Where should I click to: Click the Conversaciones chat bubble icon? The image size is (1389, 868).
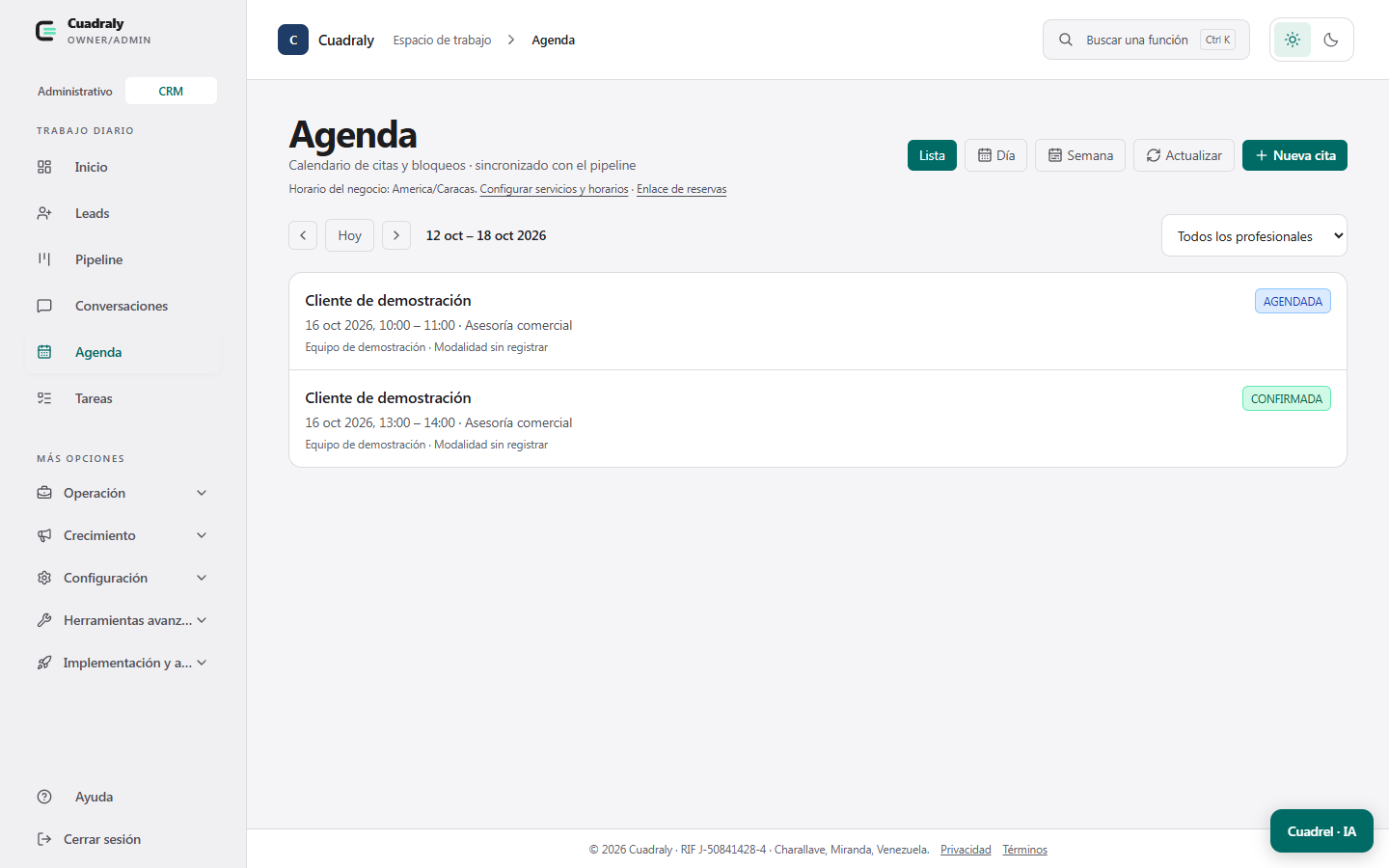click(x=44, y=306)
